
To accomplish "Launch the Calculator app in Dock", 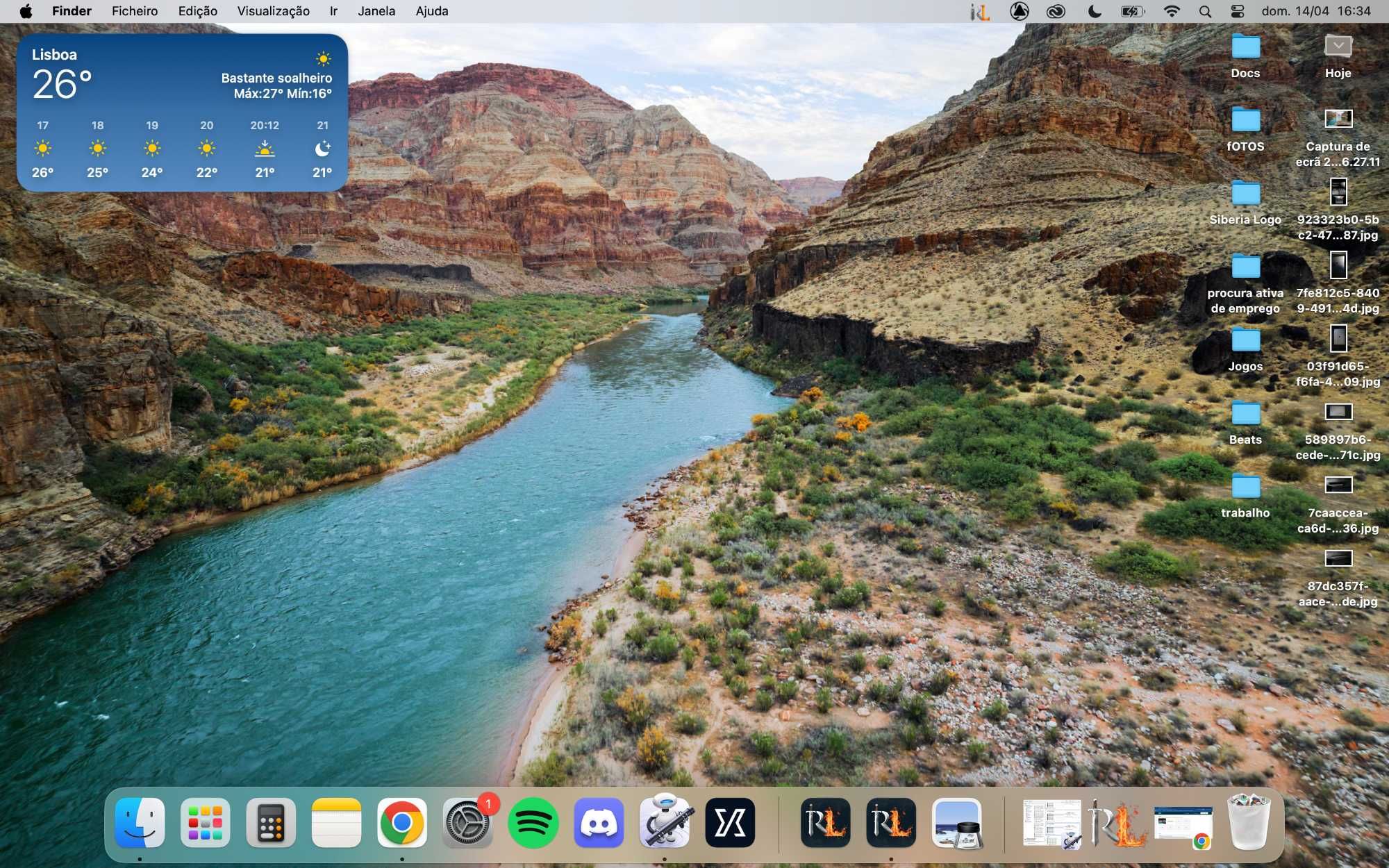I will point(271,823).
